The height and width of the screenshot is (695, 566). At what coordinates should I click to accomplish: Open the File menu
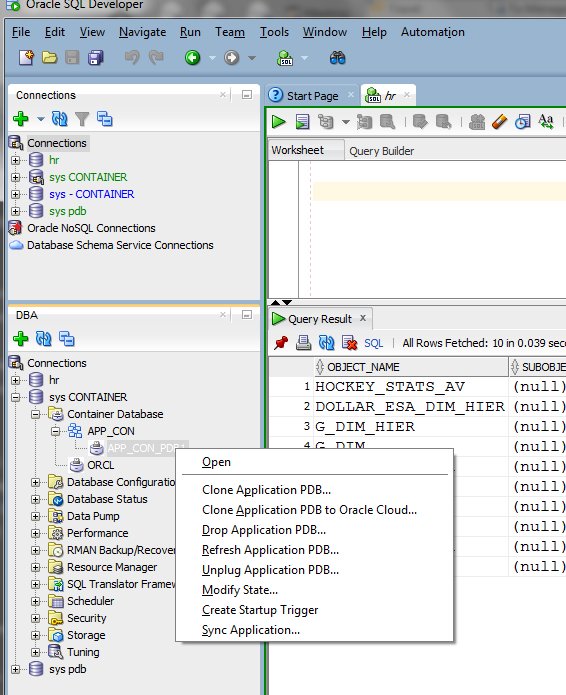pos(21,32)
